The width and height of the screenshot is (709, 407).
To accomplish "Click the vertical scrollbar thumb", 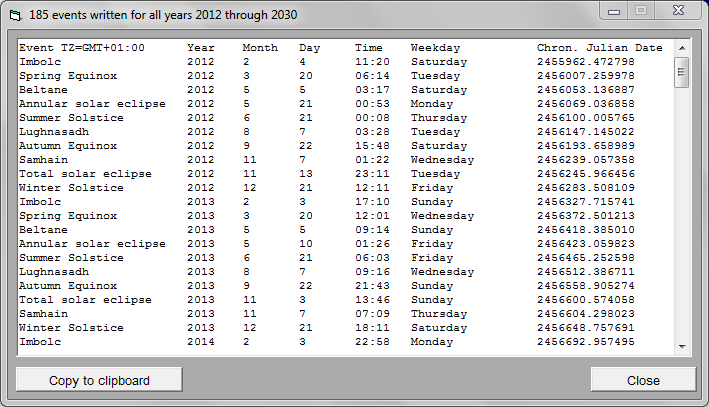I will coord(681,72).
